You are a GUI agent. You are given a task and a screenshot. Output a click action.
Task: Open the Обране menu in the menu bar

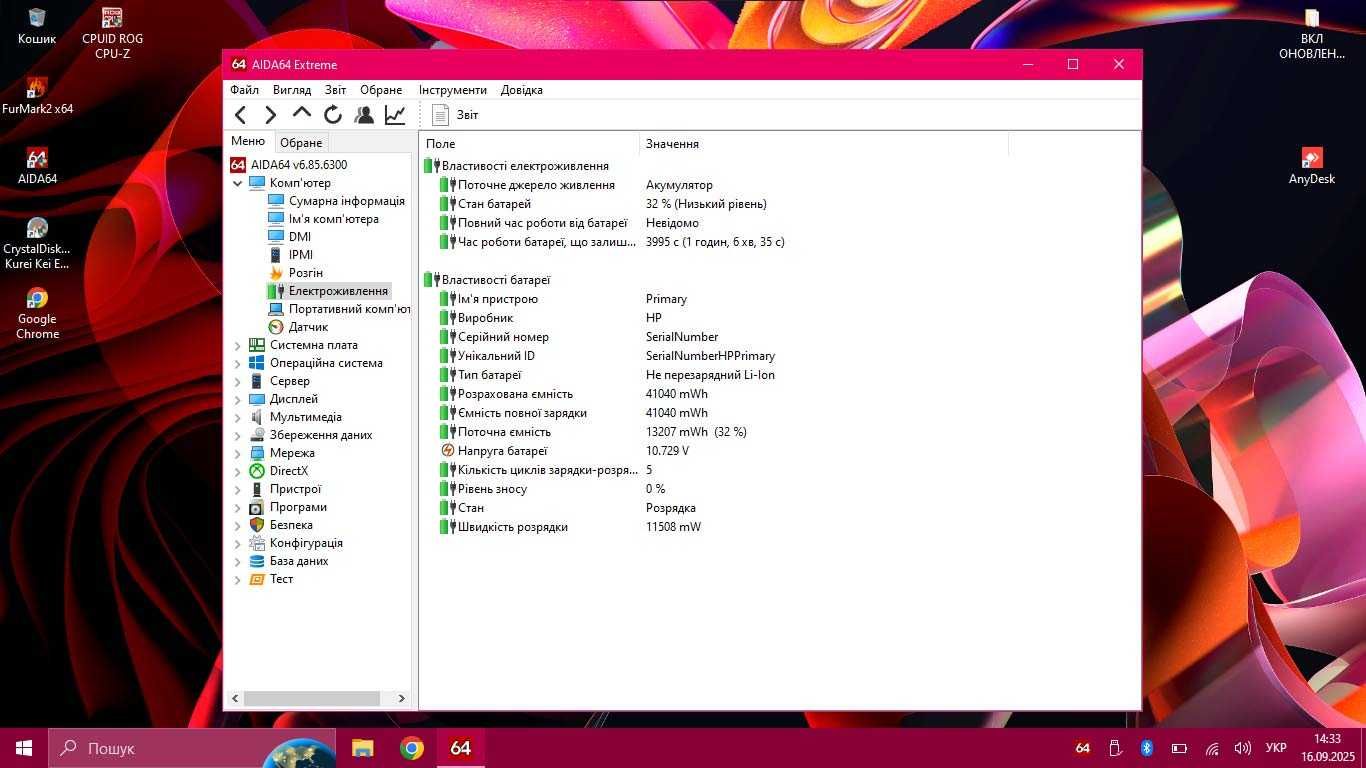pyautogui.click(x=381, y=90)
